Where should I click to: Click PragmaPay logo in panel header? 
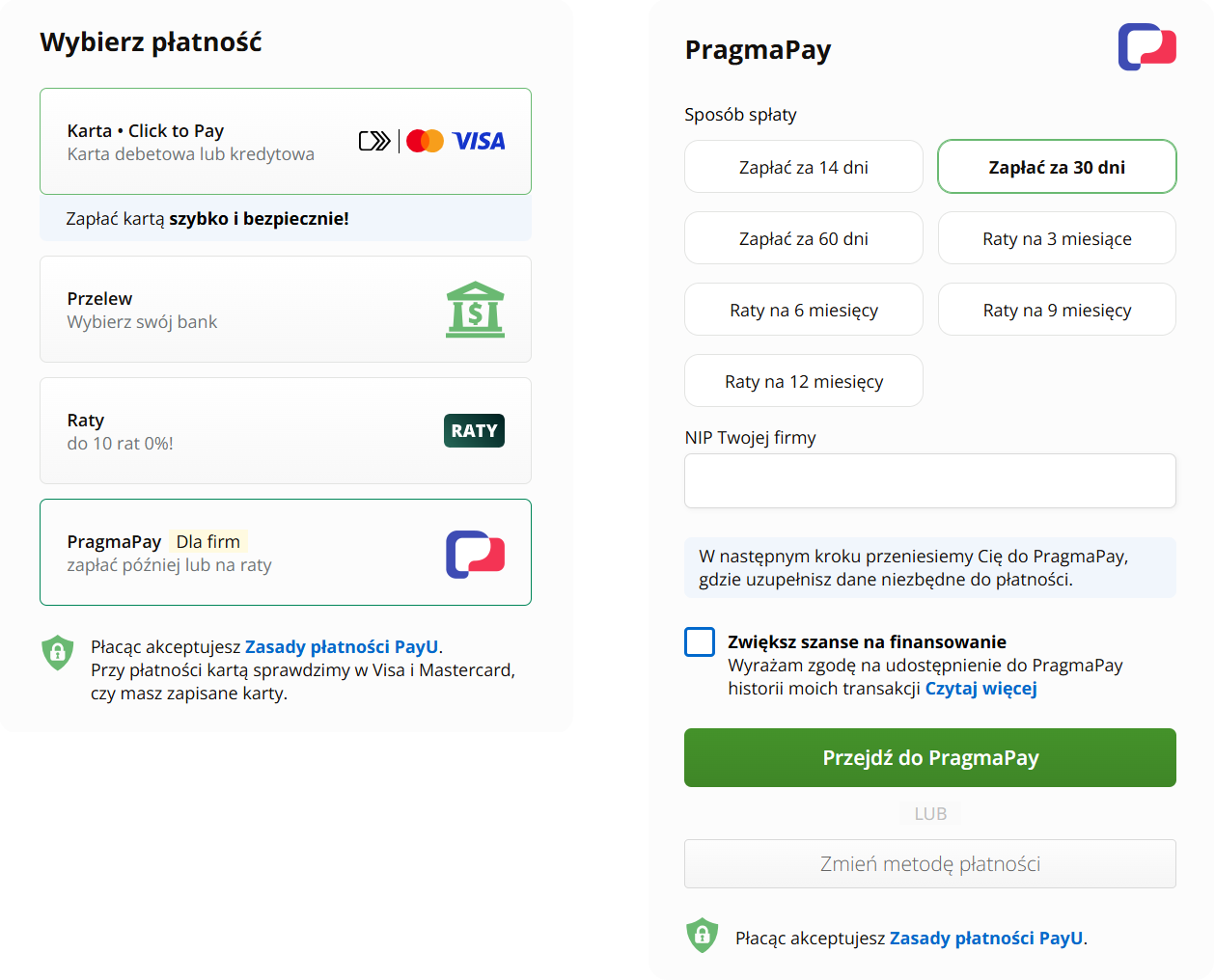click(x=1146, y=47)
